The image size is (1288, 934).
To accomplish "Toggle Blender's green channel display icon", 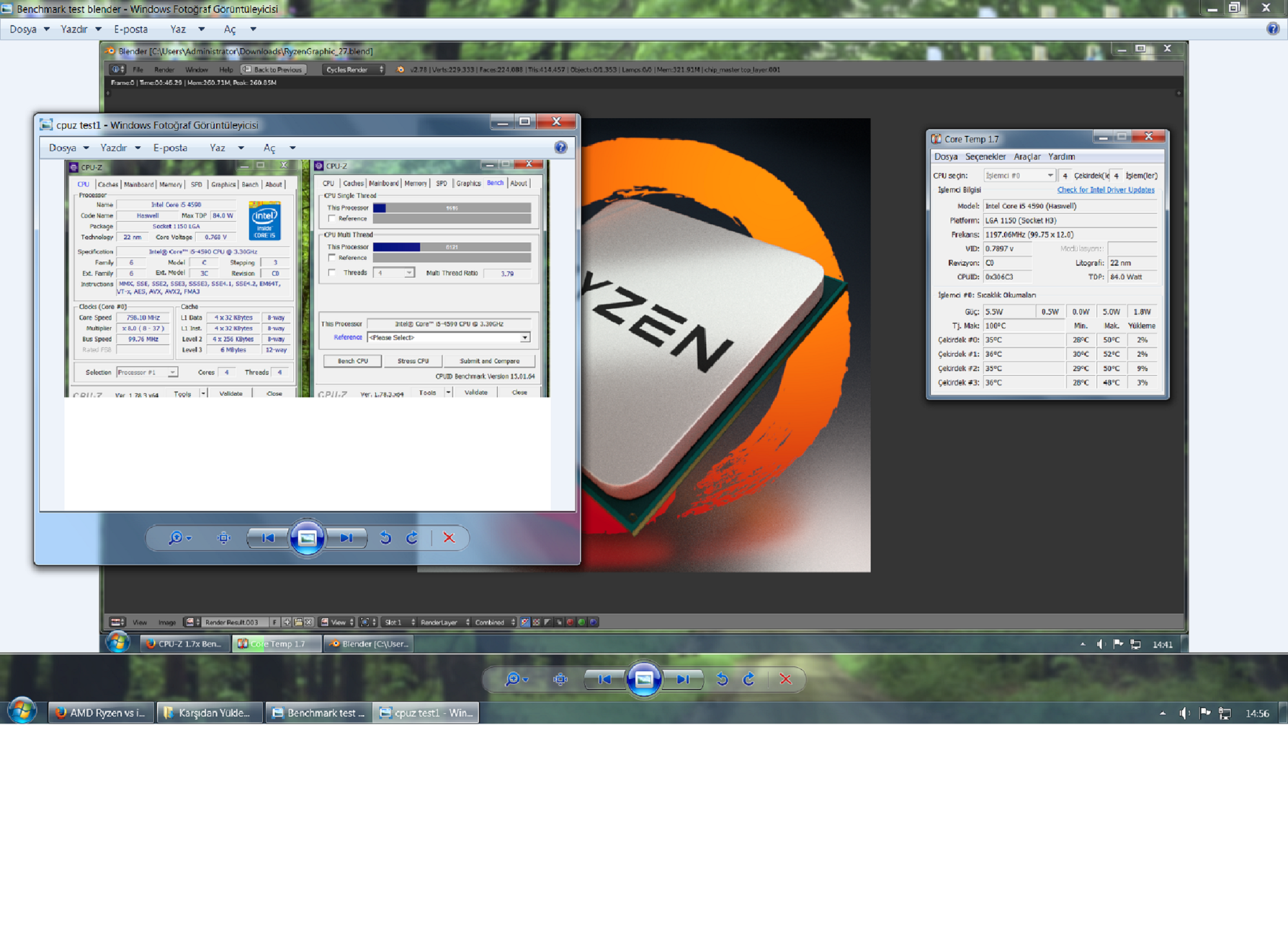I will [581, 622].
